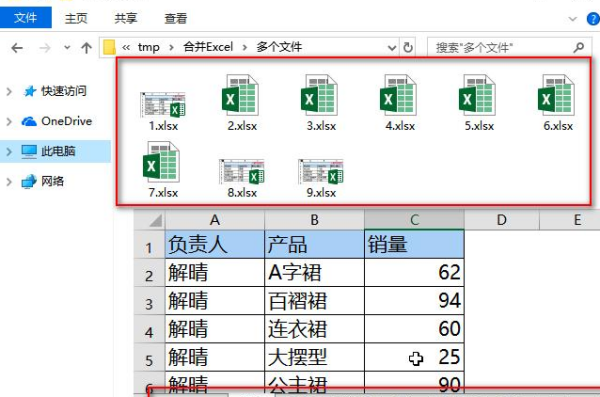The height and width of the screenshot is (397, 600).
Task: Click the search magnifier icon
Action: 579,47
